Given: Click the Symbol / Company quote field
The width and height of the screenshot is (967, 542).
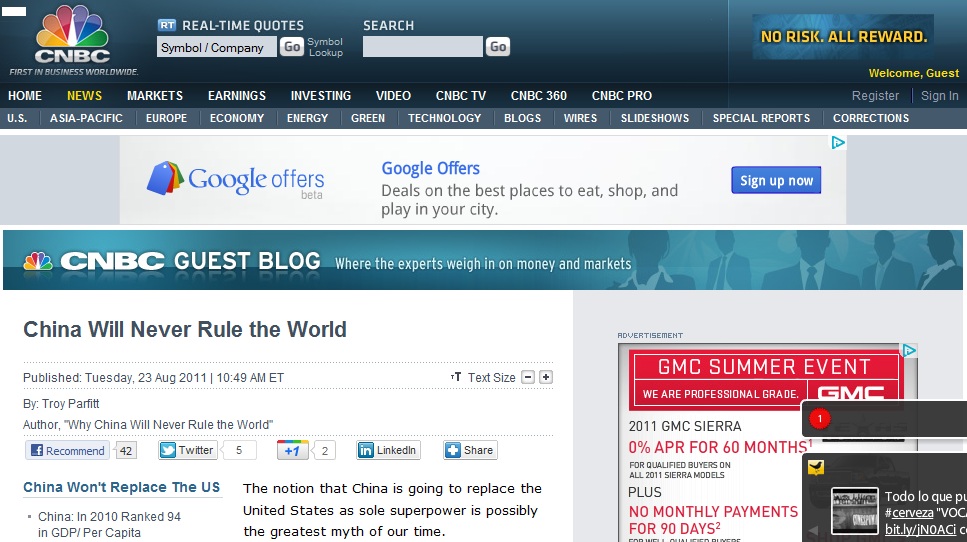Looking at the screenshot, I should pyautogui.click(x=216, y=47).
